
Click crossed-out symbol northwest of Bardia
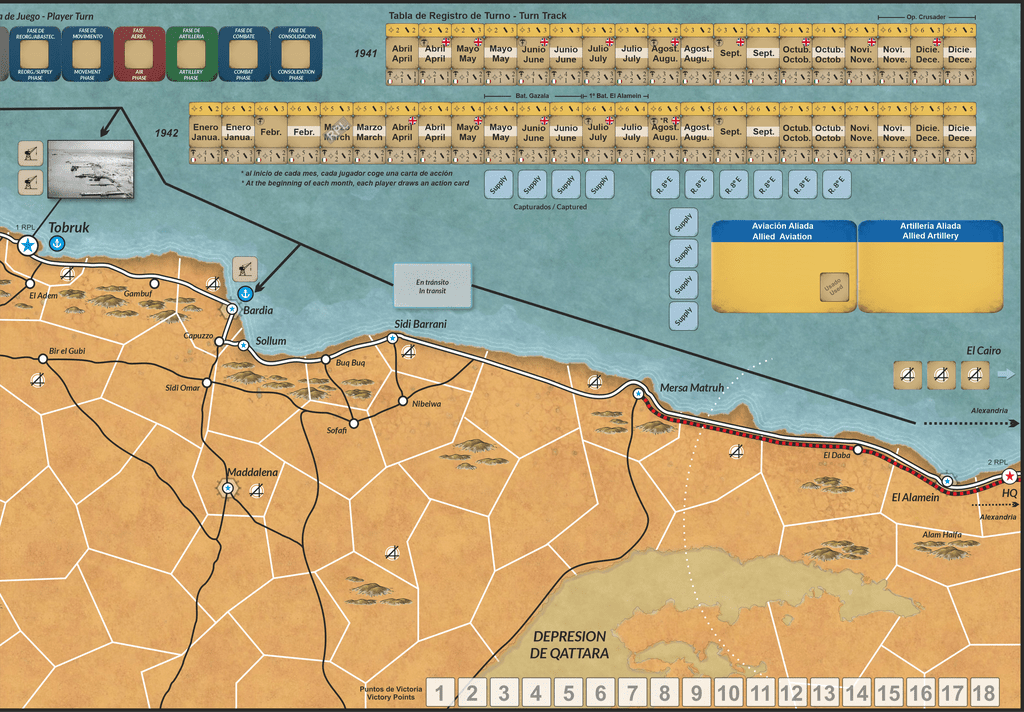213,283
